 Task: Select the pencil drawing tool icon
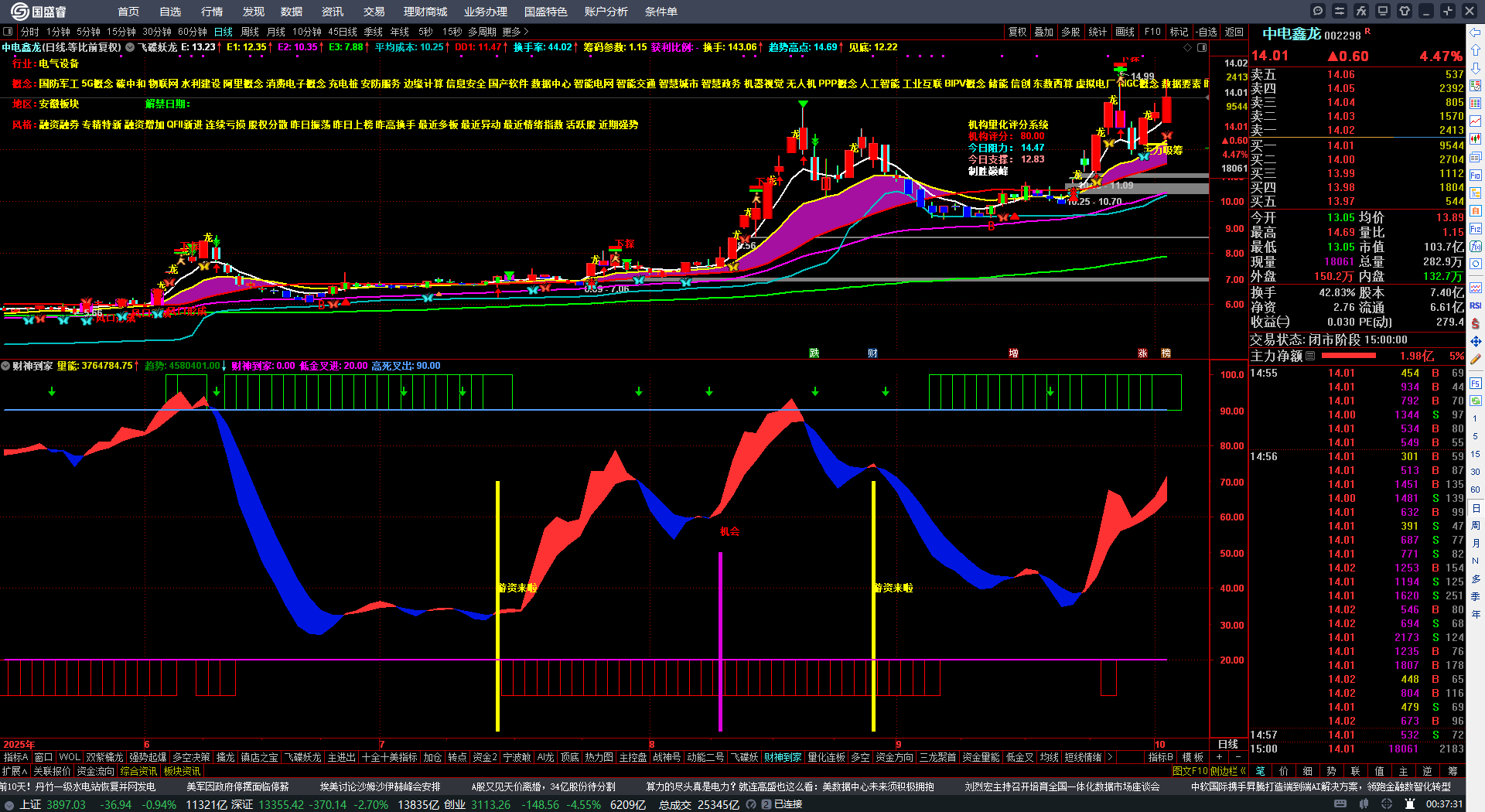[x=1476, y=360]
